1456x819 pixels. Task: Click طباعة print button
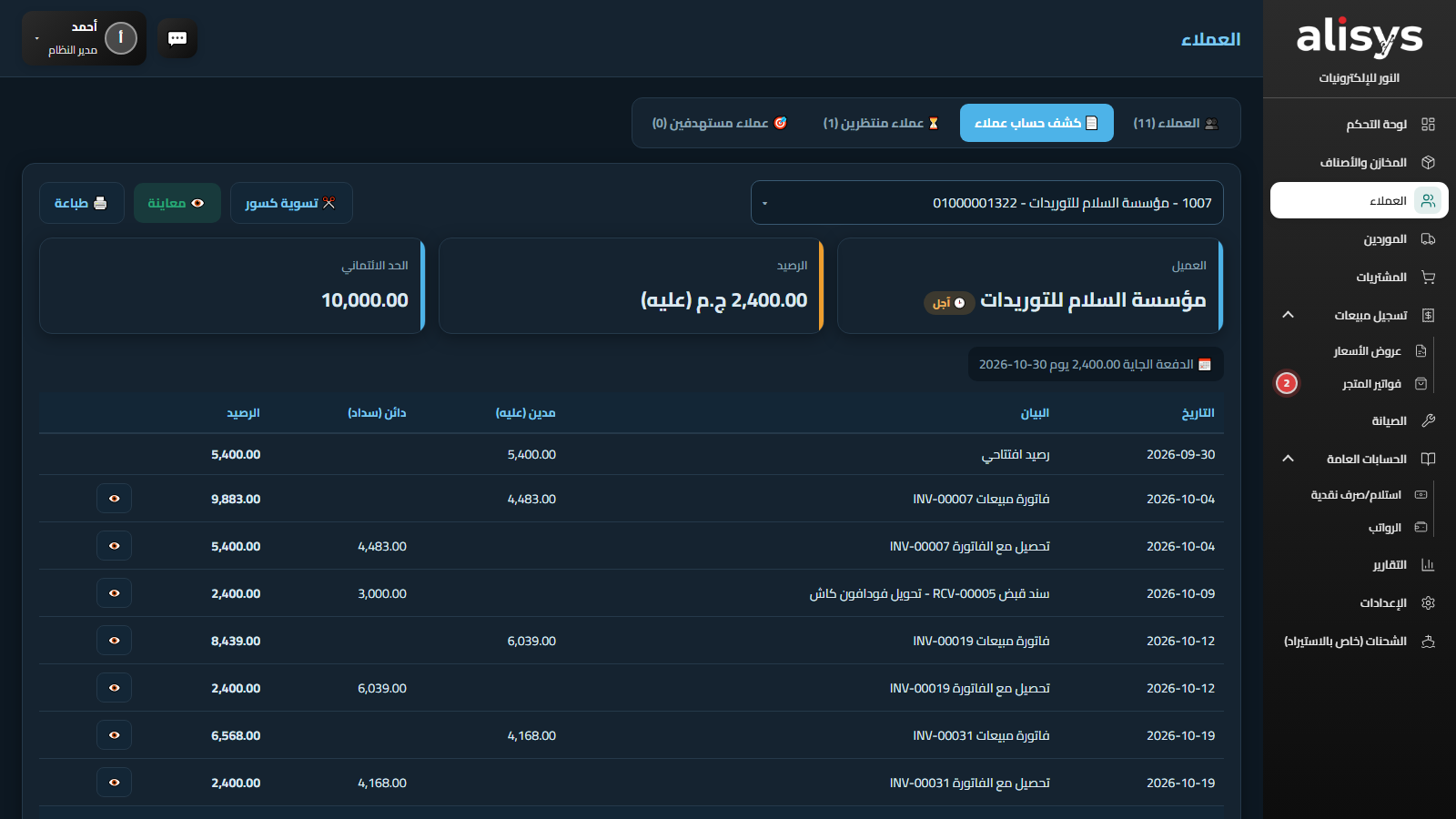pyautogui.click(x=81, y=203)
